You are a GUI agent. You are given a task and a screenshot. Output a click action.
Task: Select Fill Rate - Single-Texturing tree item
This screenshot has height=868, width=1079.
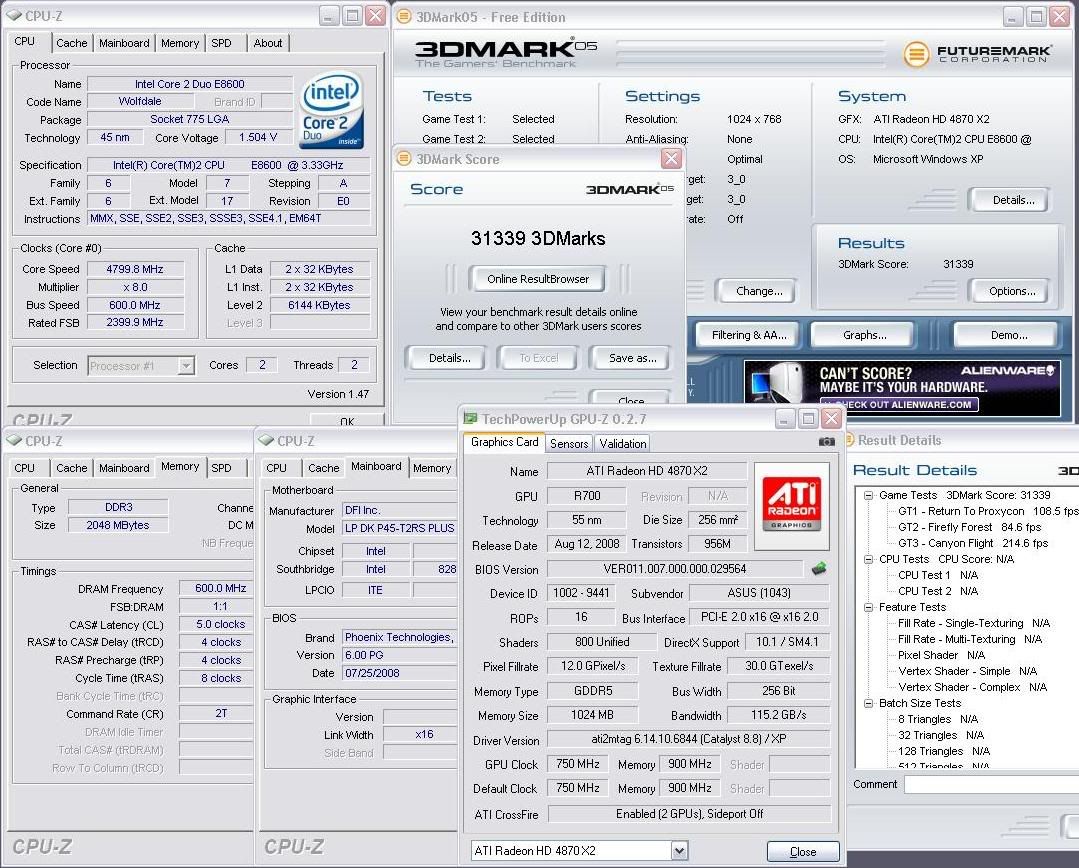coord(974,623)
